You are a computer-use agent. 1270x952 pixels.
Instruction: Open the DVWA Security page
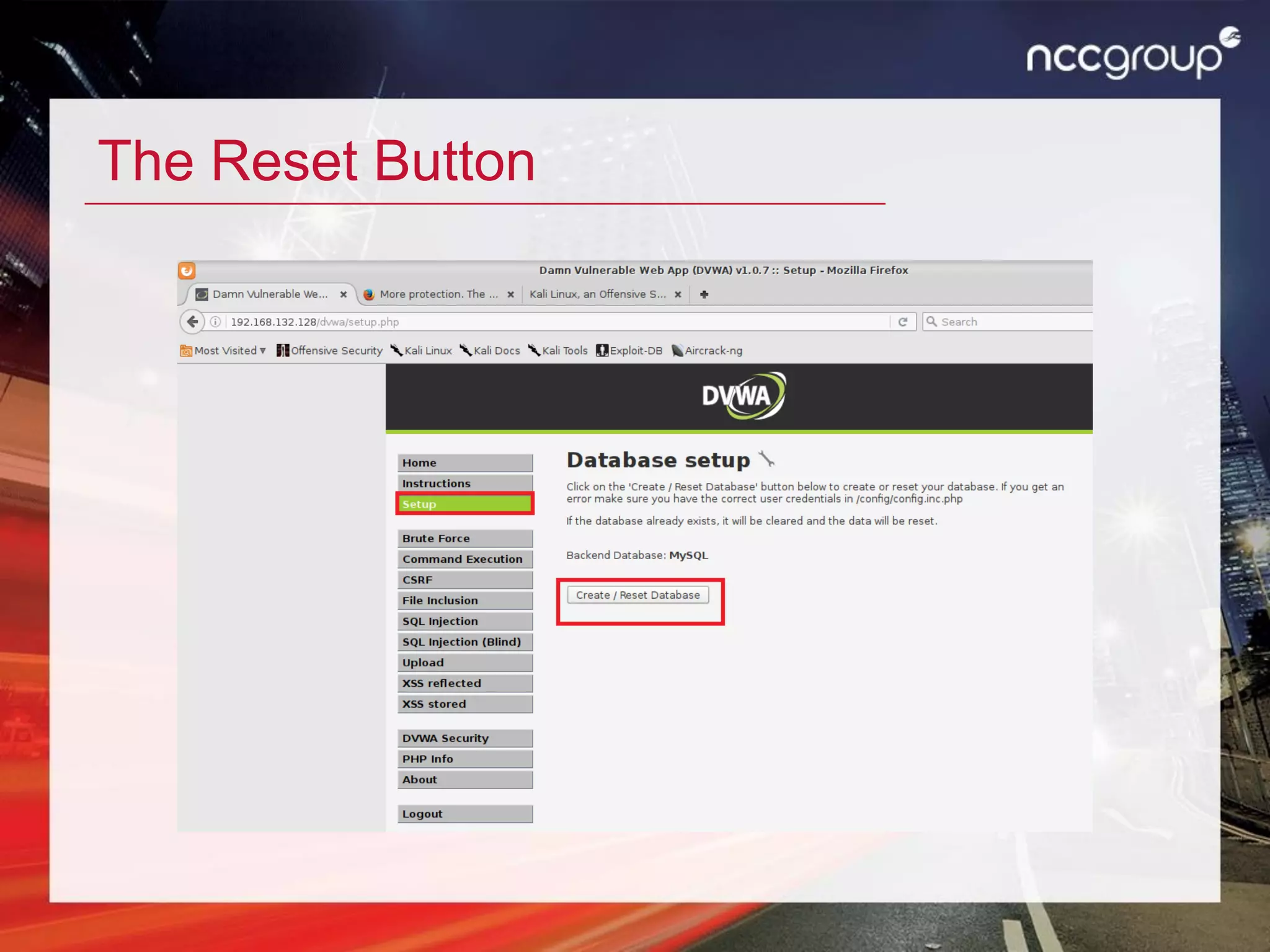click(x=465, y=738)
